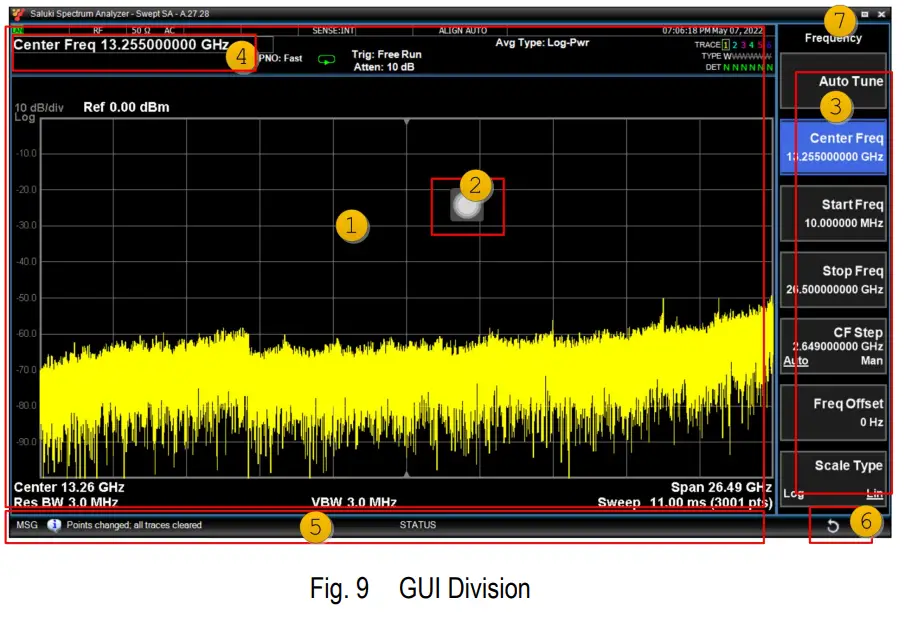Click the AC coupling indicator in header
Screen dimensions: 904x617
tap(169, 31)
